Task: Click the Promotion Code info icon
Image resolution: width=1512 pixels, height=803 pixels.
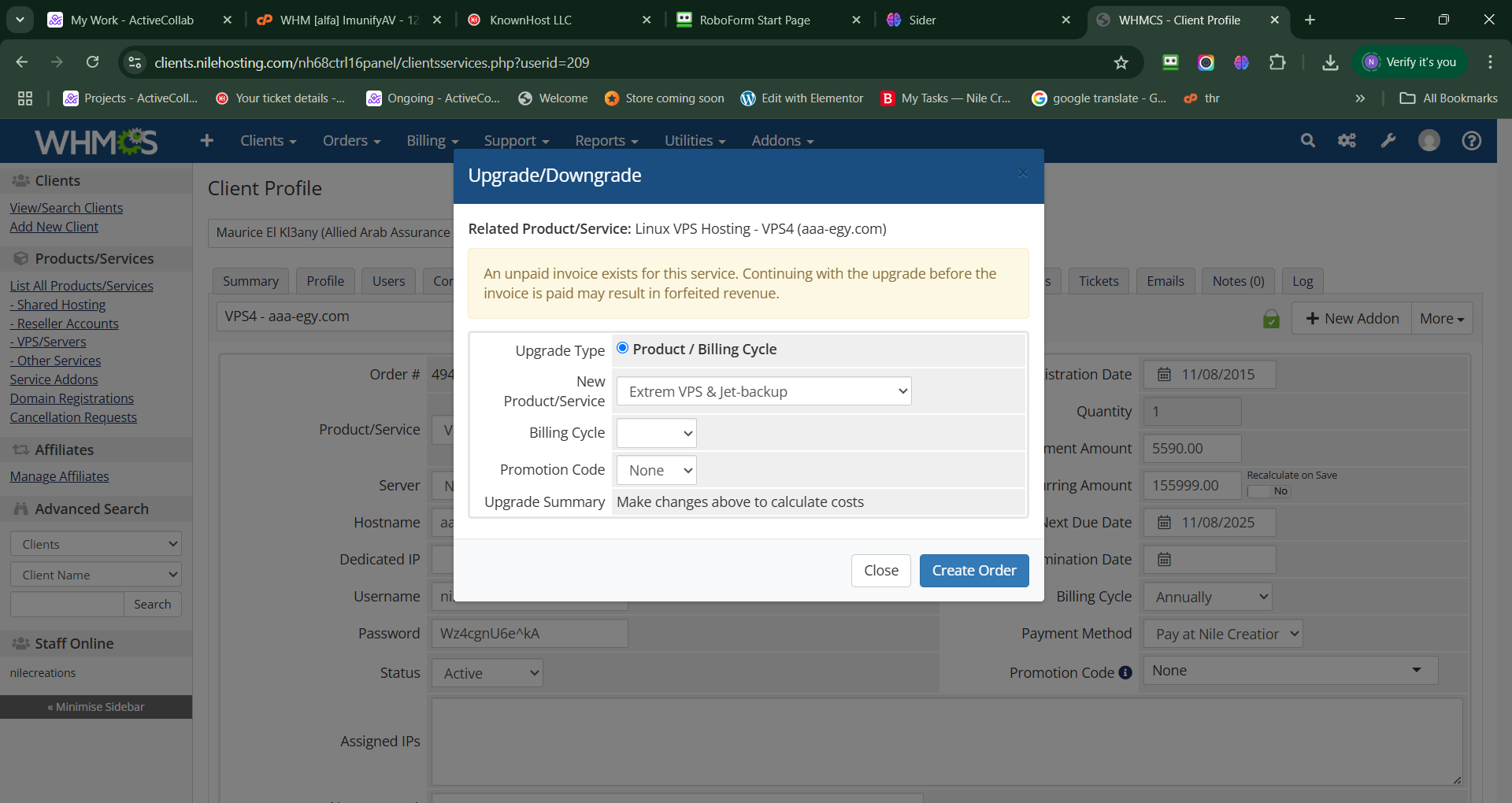Action: tap(1125, 672)
